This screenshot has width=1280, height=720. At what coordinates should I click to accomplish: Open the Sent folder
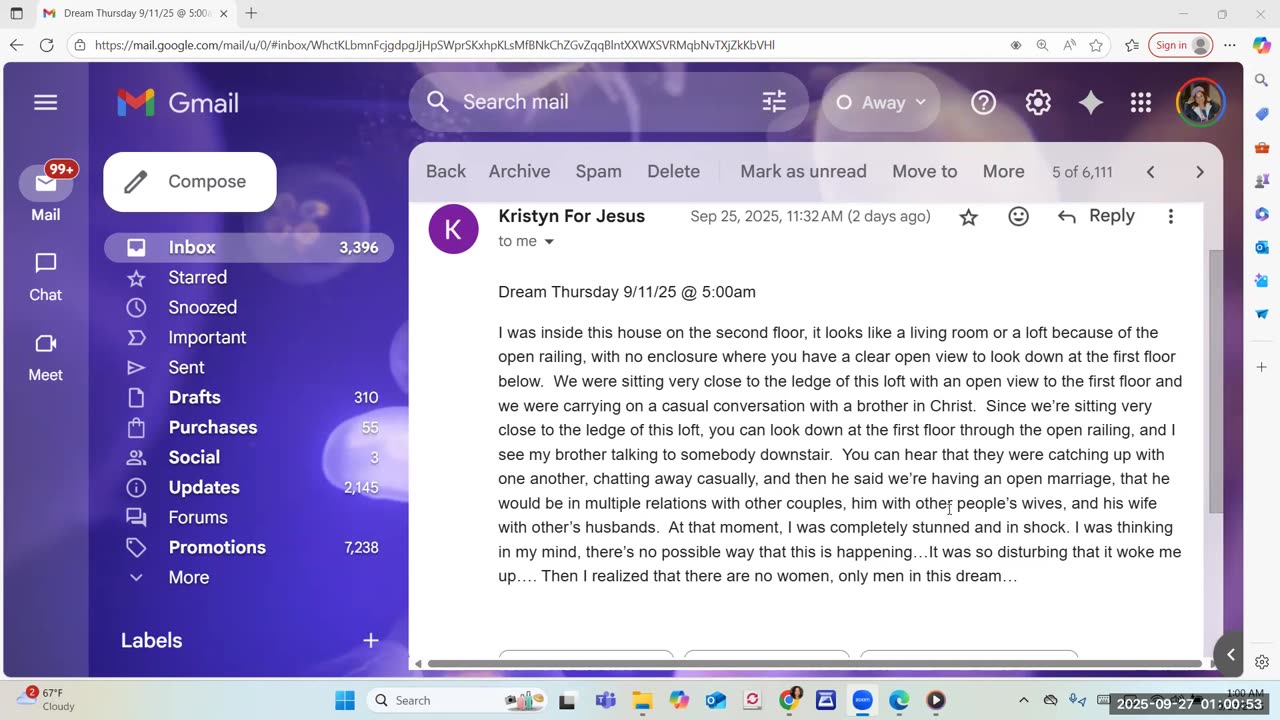[249, 367]
